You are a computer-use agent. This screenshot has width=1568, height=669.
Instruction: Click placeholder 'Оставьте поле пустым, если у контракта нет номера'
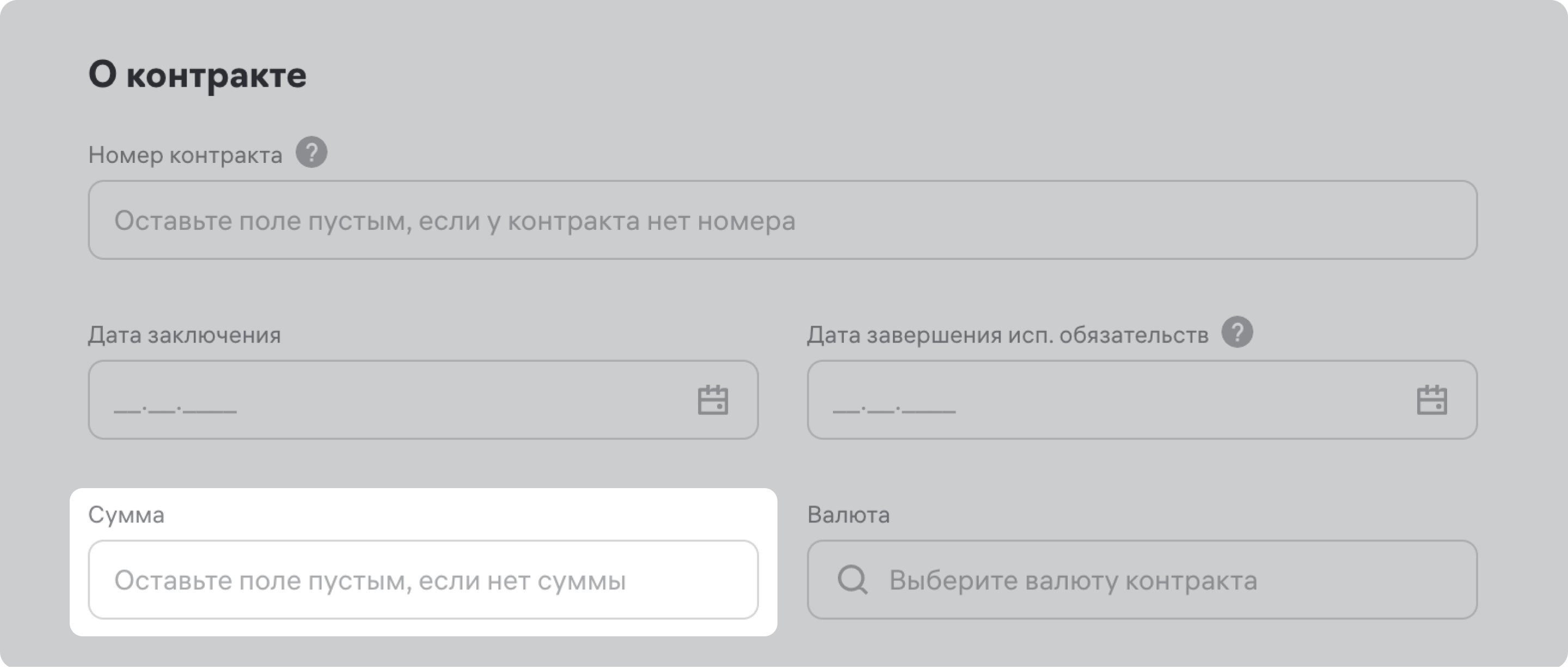point(455,221)
